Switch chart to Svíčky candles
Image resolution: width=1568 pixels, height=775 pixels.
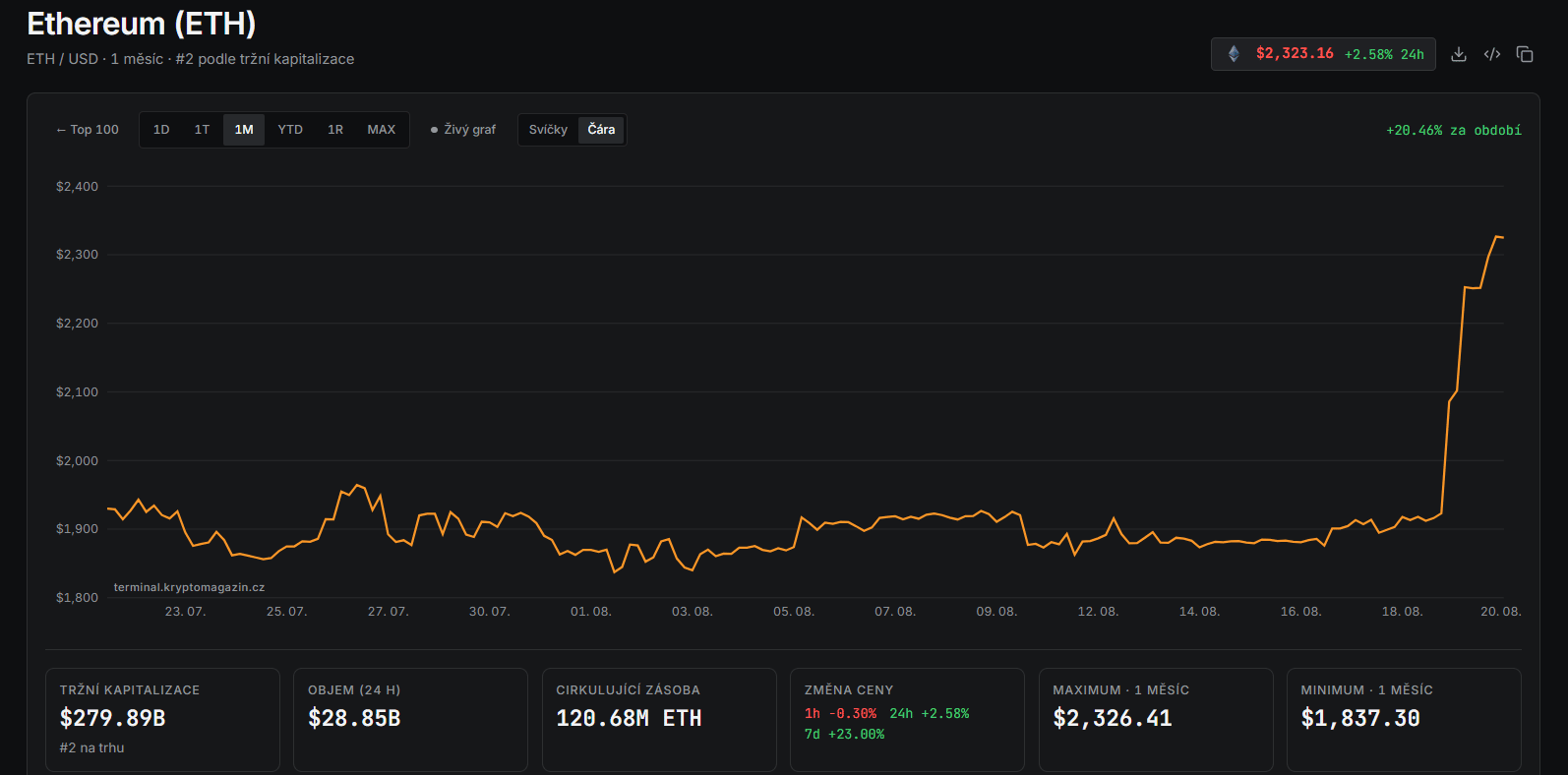click(x=548, y=130)
